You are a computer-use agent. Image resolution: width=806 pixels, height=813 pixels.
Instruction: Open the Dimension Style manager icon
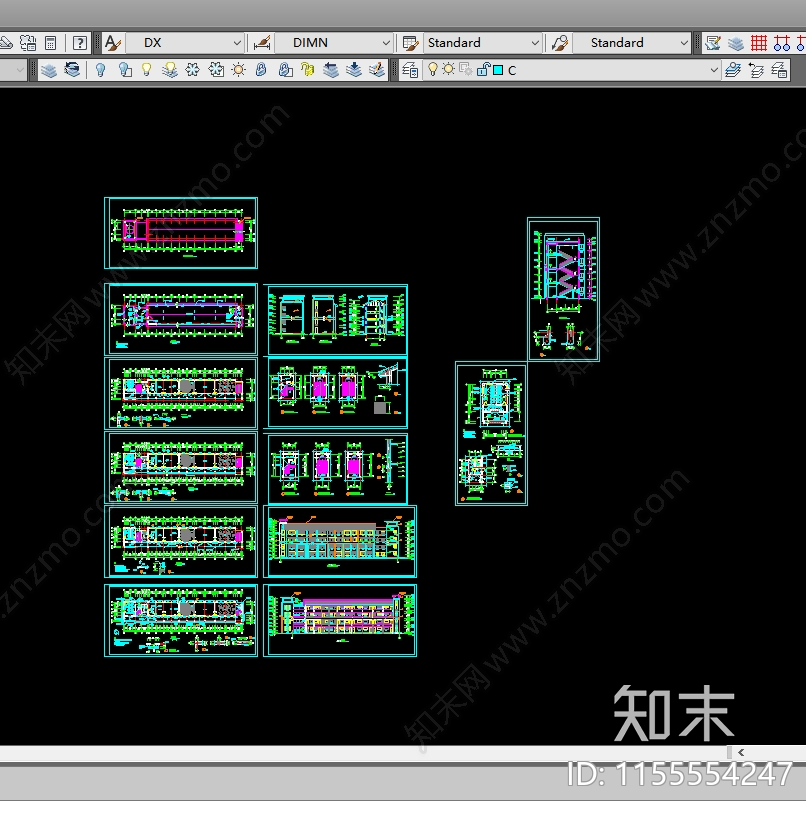pyautogui.click(x=262, y=43)
